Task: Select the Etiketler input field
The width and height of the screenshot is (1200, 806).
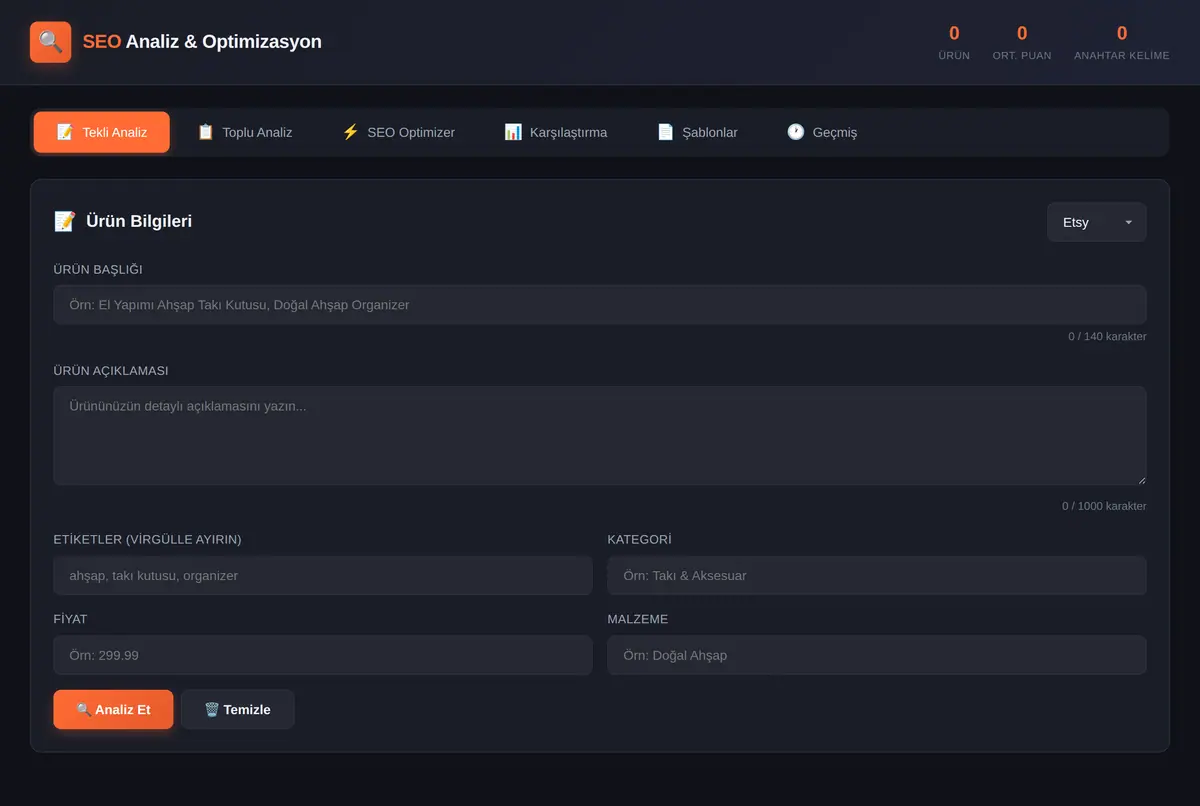Action: (323, 576)
